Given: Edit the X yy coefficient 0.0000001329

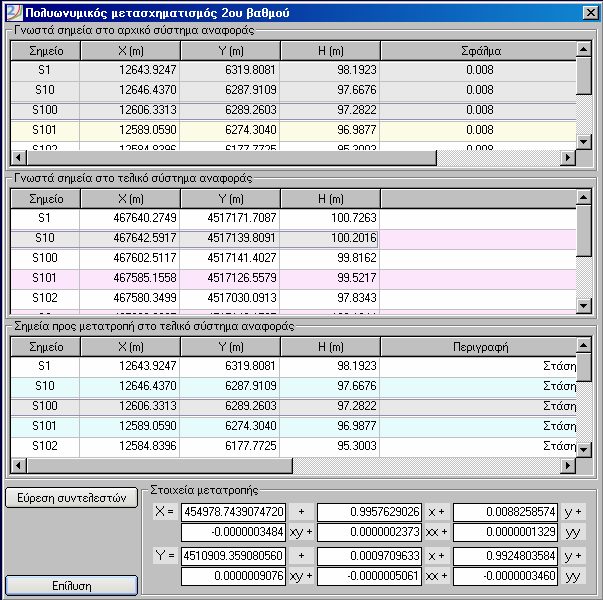Looking at the screenshot, I should click(x=505, y=532).
